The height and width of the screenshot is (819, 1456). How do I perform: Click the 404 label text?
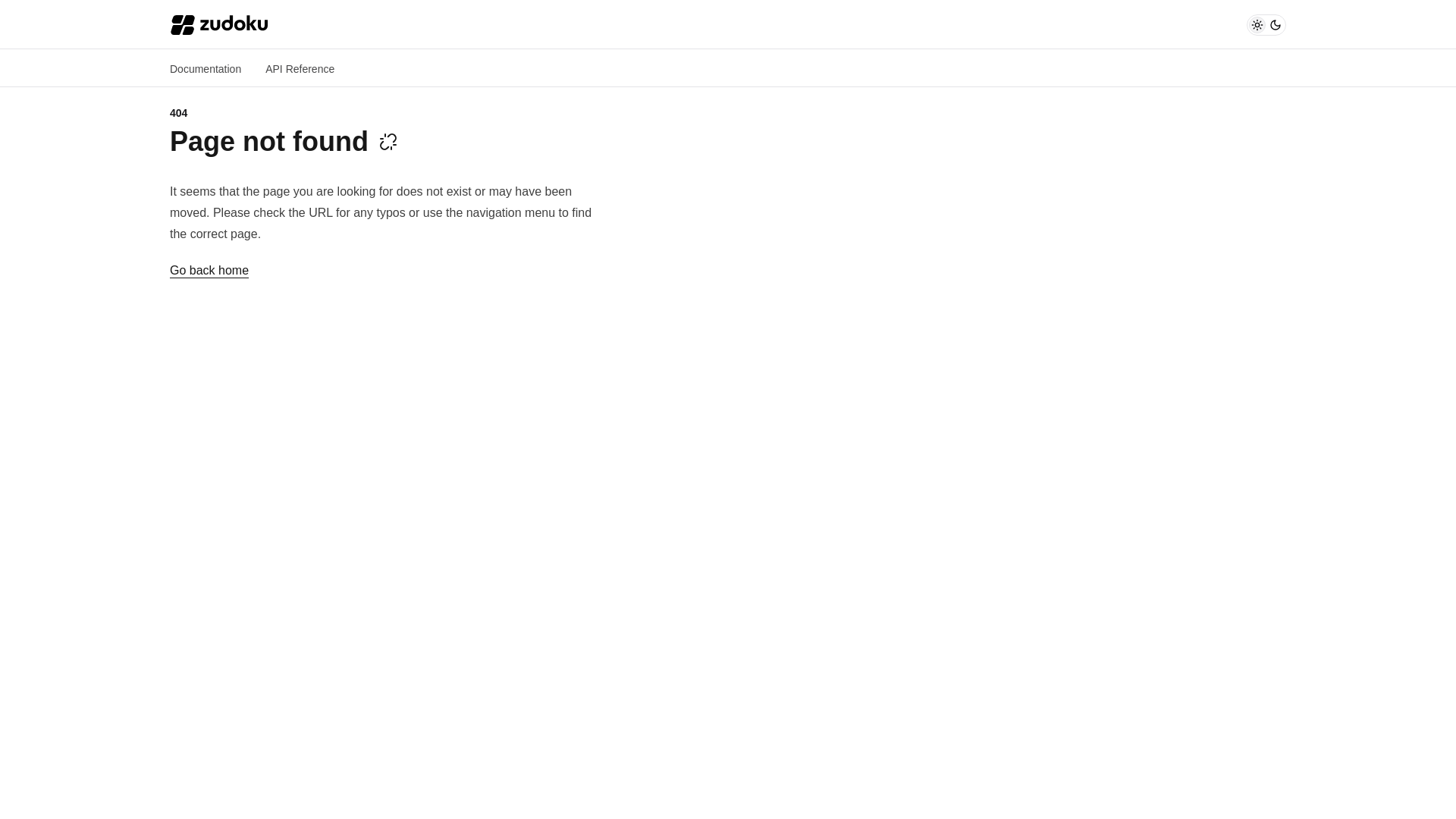pos(178,113)
